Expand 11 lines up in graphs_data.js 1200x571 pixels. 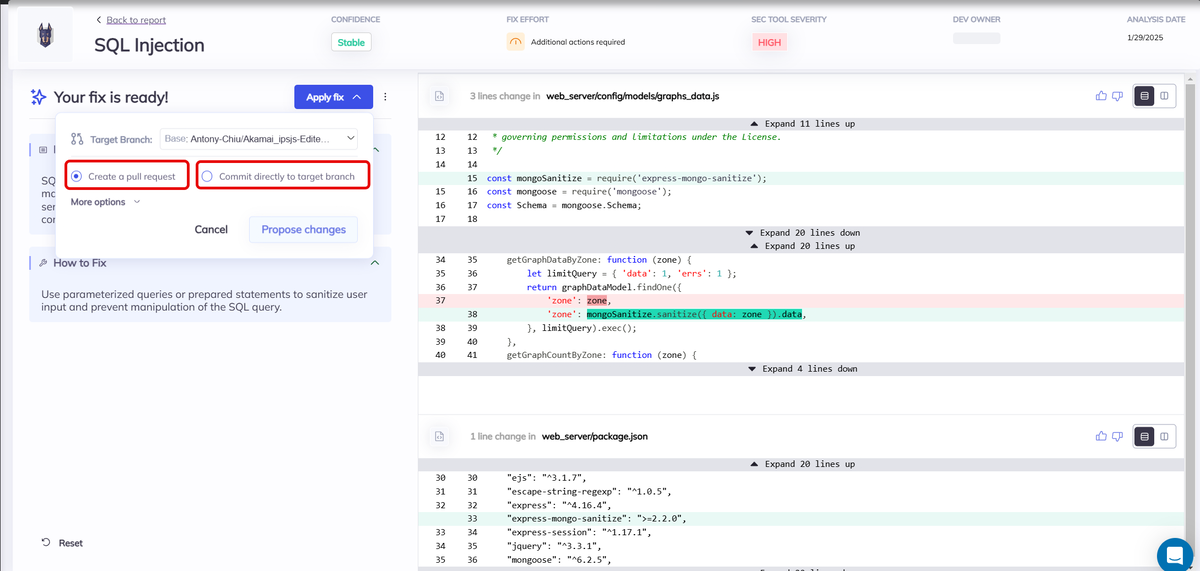tap(801, 124)
